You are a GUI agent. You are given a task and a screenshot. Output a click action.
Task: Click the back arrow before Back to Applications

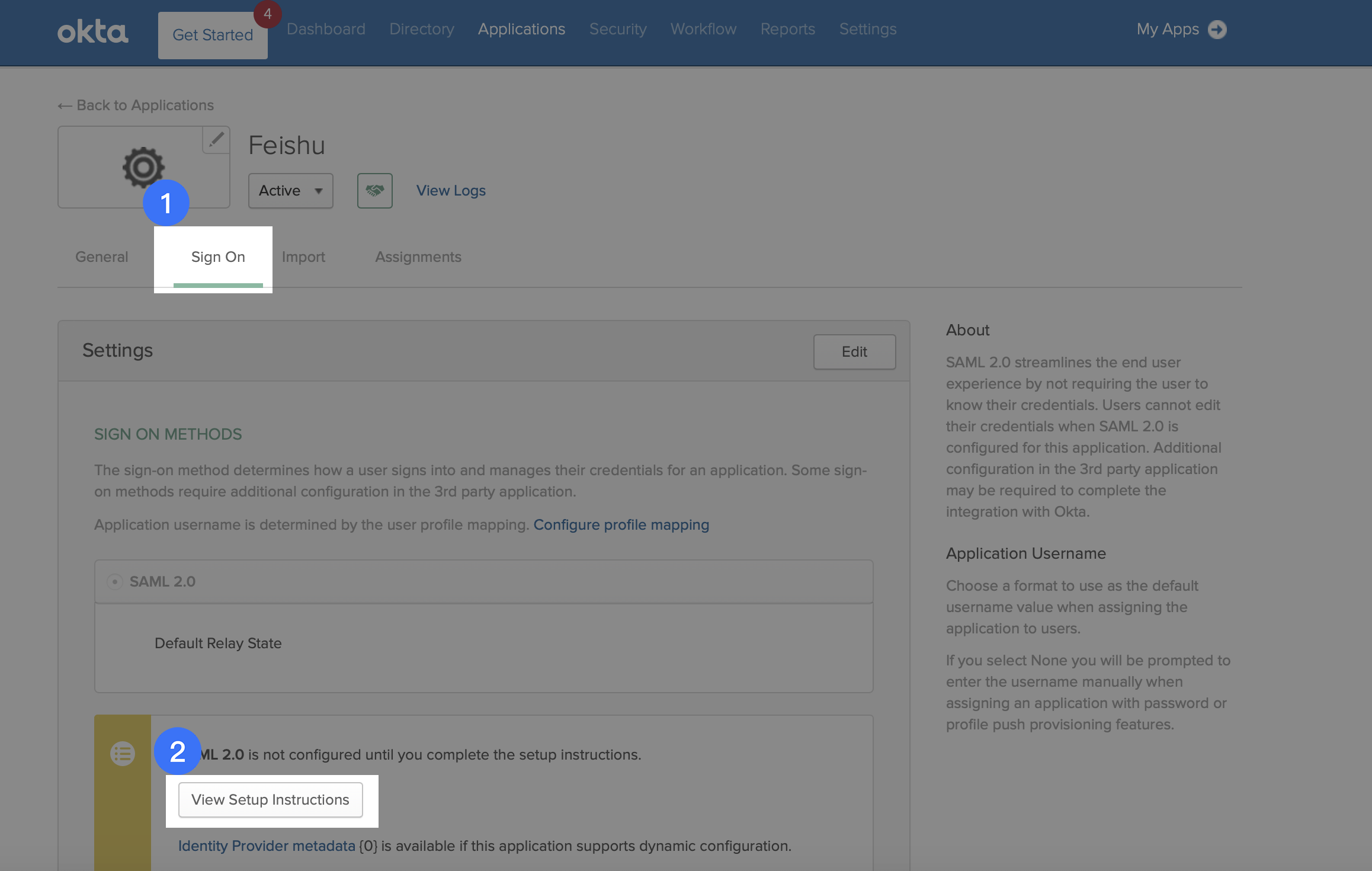(x=65, y=105)
